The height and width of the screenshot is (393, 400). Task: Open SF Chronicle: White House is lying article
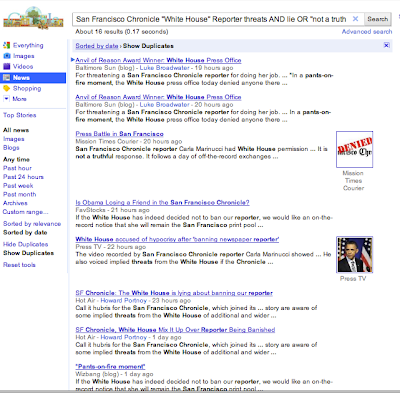tap(174, 293)
